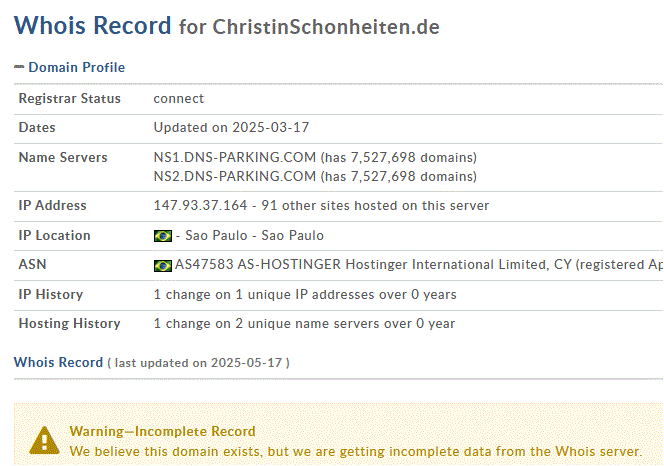Click the Whois Record section heading
Viewport: 664px width, 466px height.
(x=58, y=363)
